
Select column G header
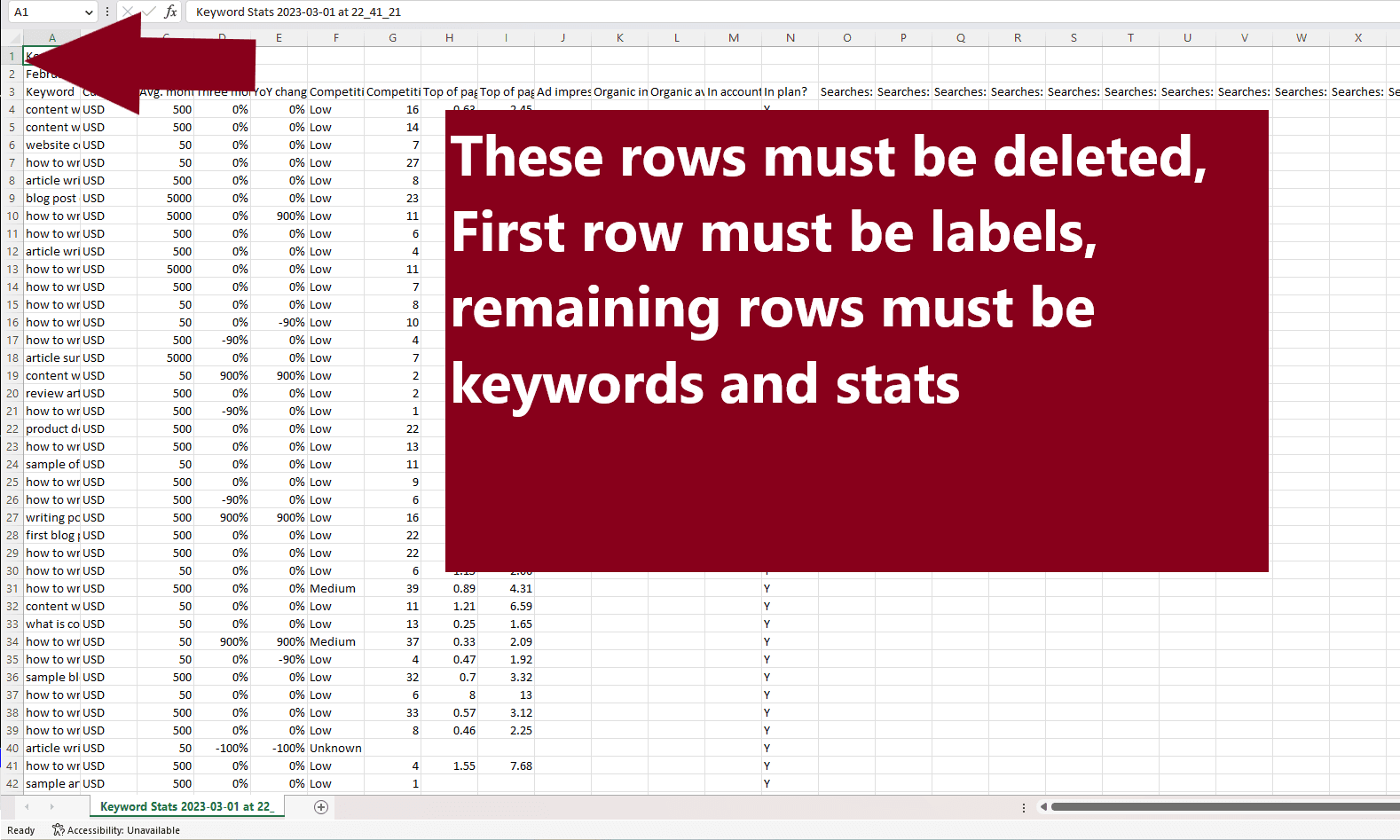[x=392, y=37]
